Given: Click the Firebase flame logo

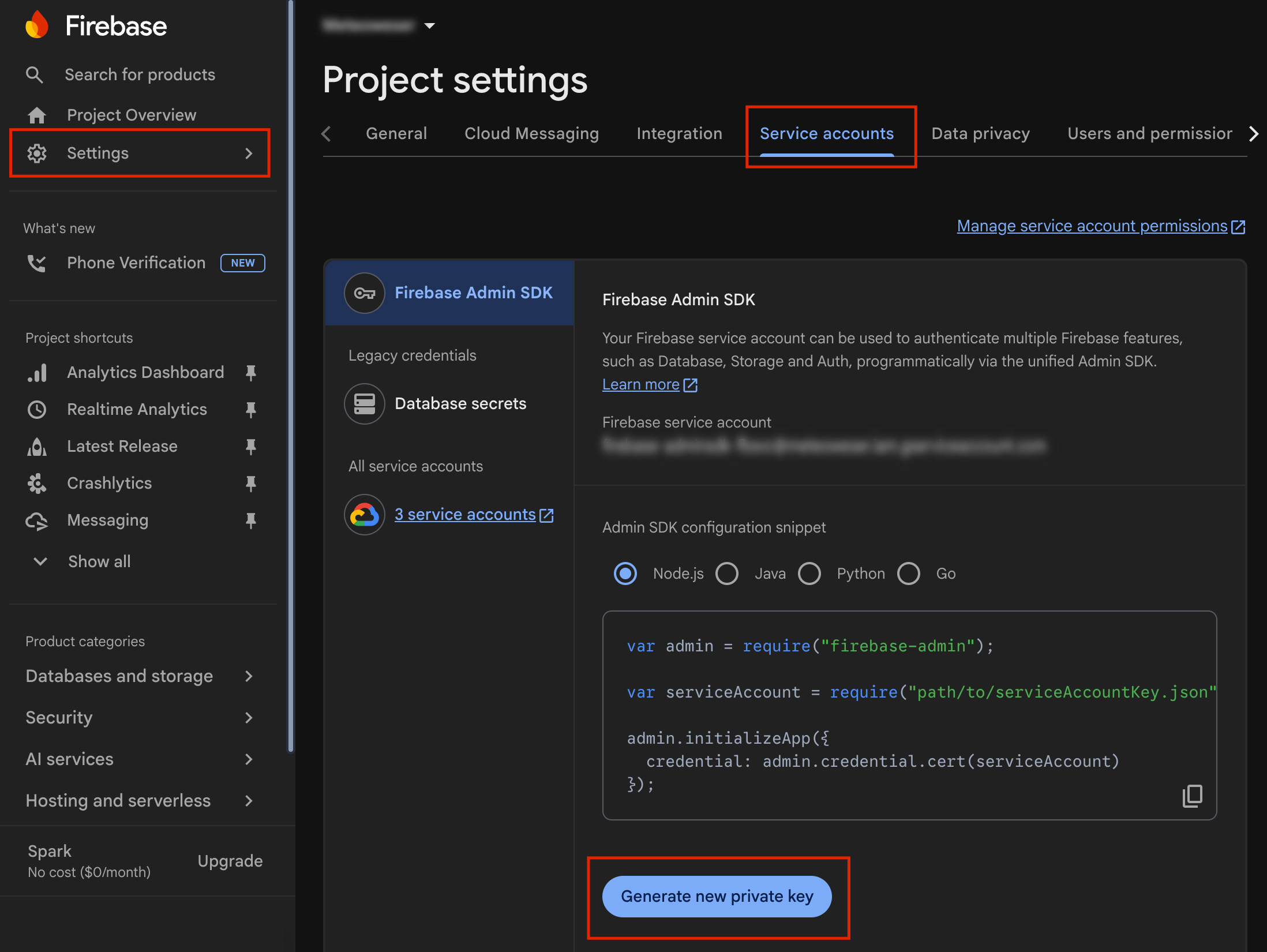Looking at the screenshot, I should pyautogui.click(x=37, y=25).
